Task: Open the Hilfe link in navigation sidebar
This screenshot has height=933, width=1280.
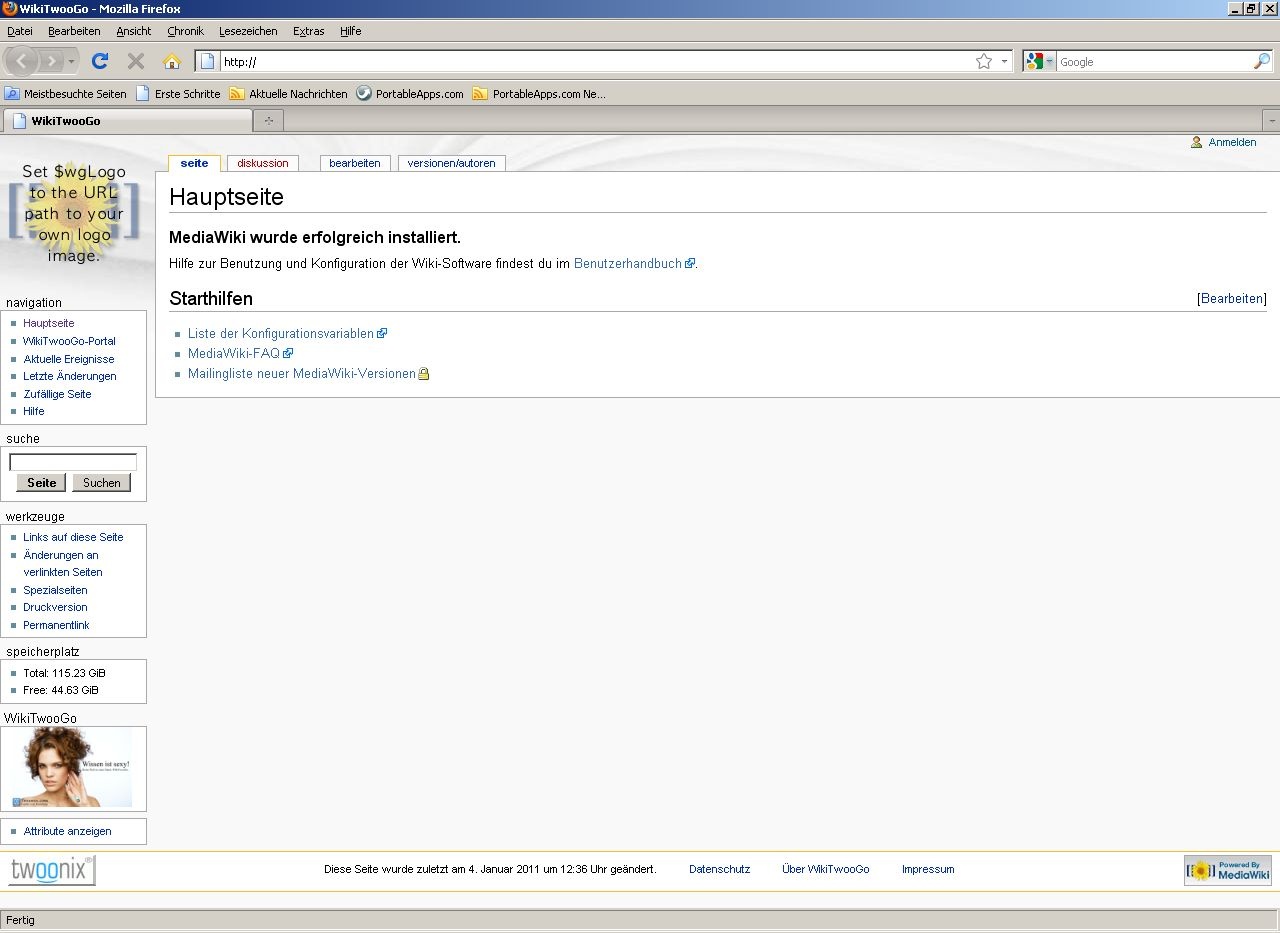Action: 34,411
